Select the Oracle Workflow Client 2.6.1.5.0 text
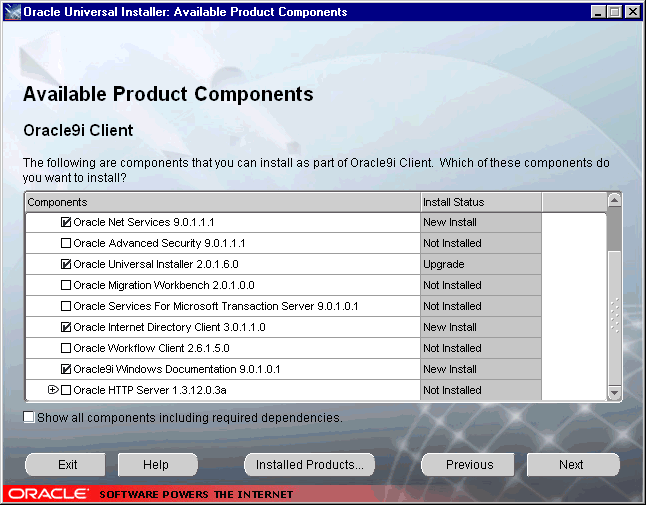Screen dimensions: 646x505 pyautogui.click(x=151, y=348)
